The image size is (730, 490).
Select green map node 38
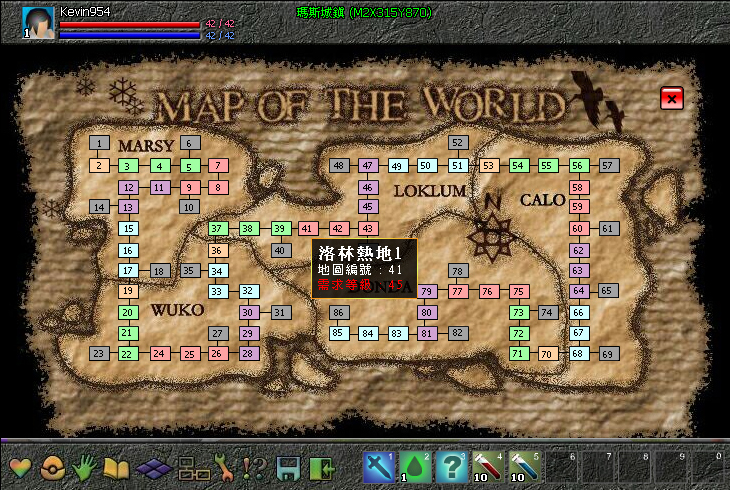(x=248, y=228)
